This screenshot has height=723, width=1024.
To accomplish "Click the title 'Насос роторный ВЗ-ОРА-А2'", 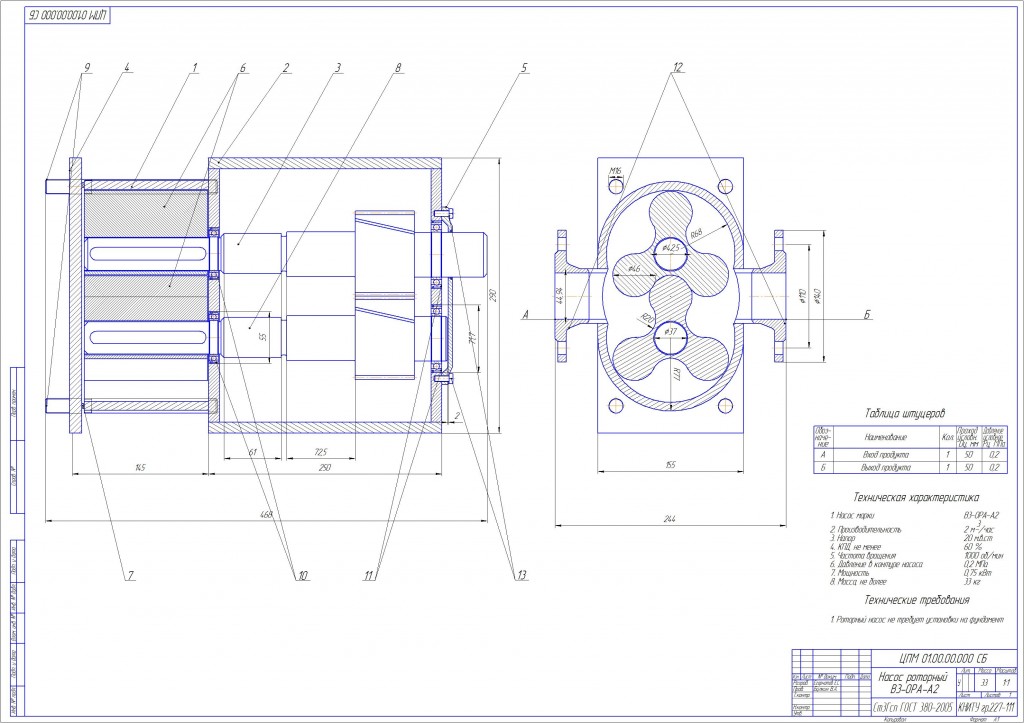I will coord(914,683).
